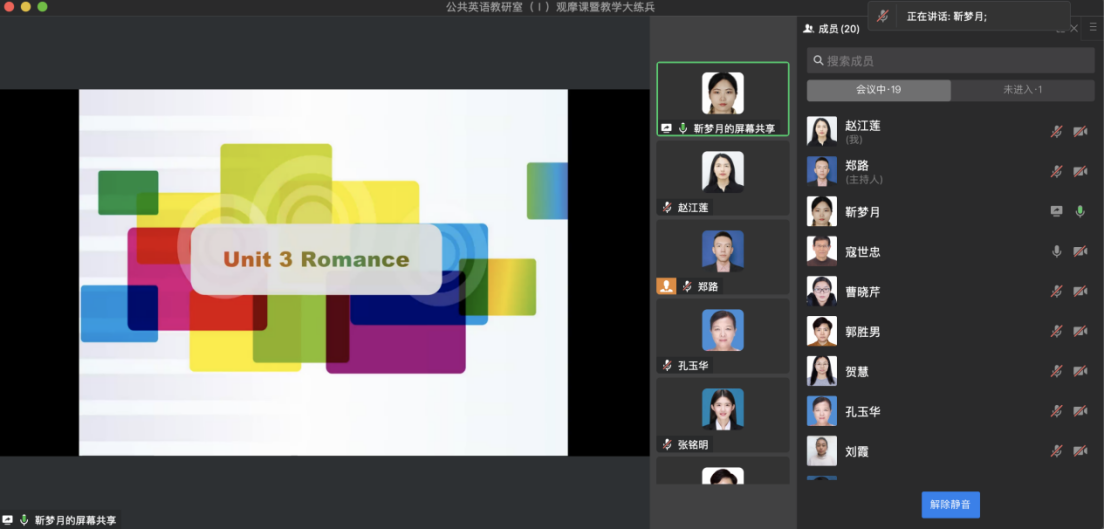1104x530 pixels.
Task: Click the microphone icon beside 寇世忠
Action: [1056, 252]
